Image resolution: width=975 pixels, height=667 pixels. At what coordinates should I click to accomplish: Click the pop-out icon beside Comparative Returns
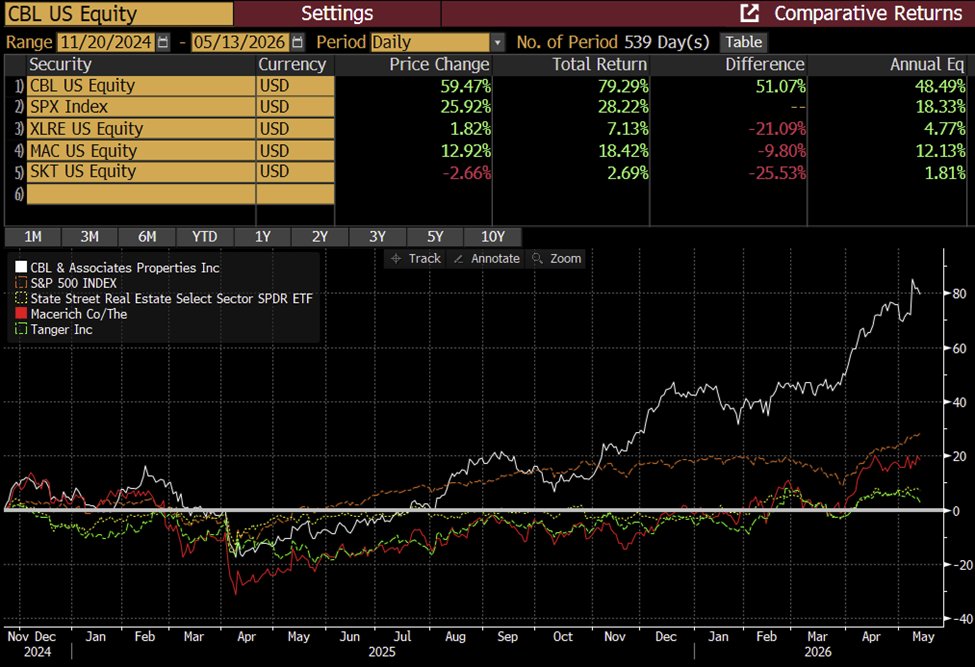(x=749, y=13)
